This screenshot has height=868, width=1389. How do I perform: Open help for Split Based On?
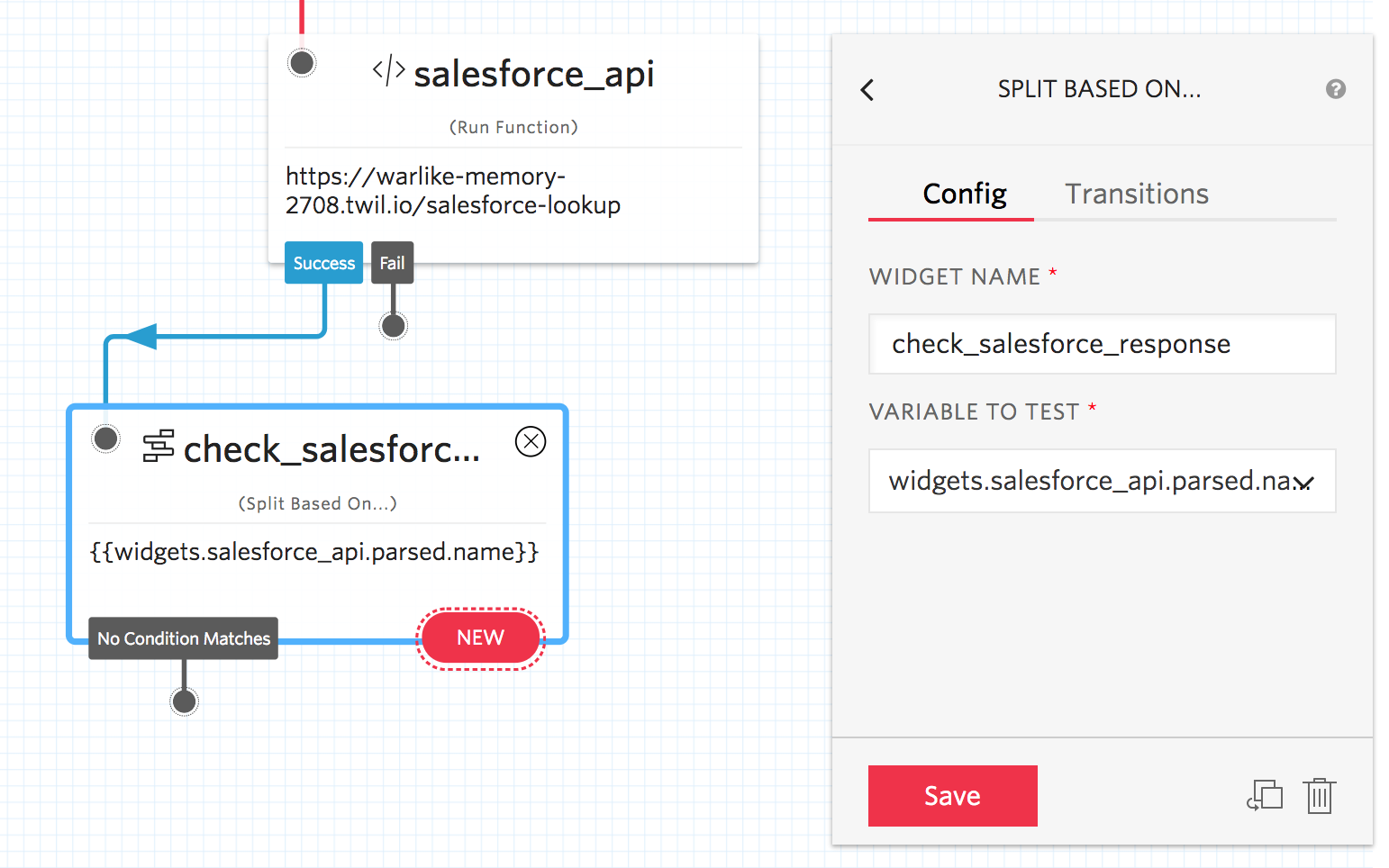point(1336,89)
